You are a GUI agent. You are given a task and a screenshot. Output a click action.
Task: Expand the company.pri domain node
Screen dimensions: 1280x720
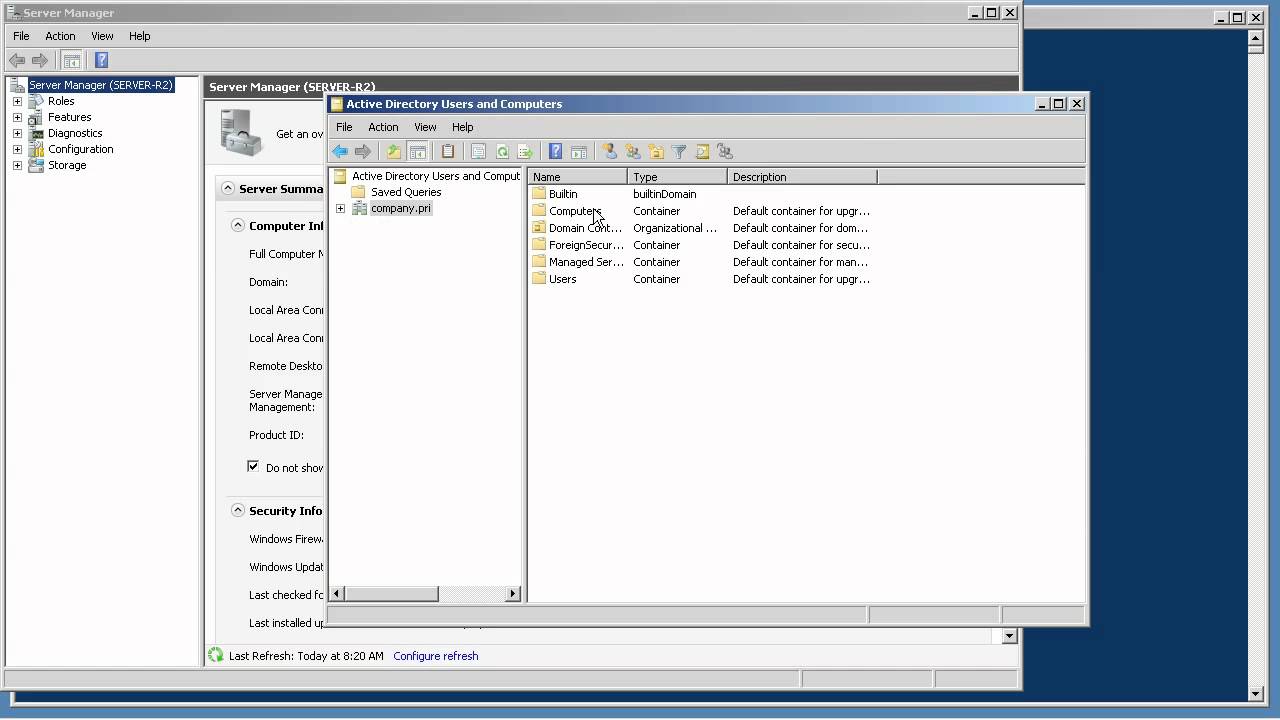[340, 208]
